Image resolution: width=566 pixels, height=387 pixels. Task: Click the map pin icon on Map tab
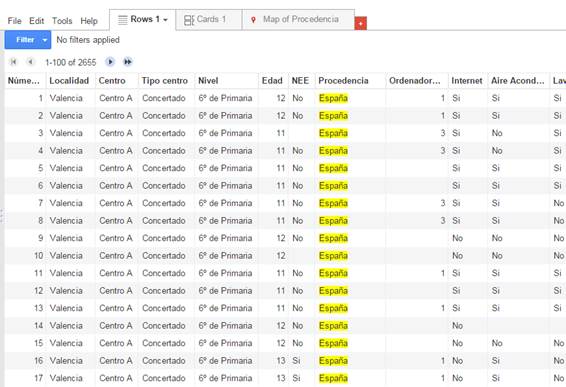253,20
